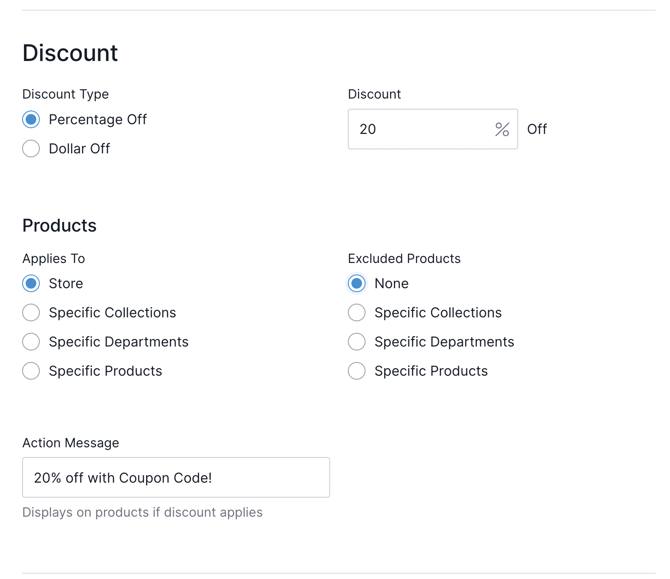Click the Action Message label

(x=70, y=443)
